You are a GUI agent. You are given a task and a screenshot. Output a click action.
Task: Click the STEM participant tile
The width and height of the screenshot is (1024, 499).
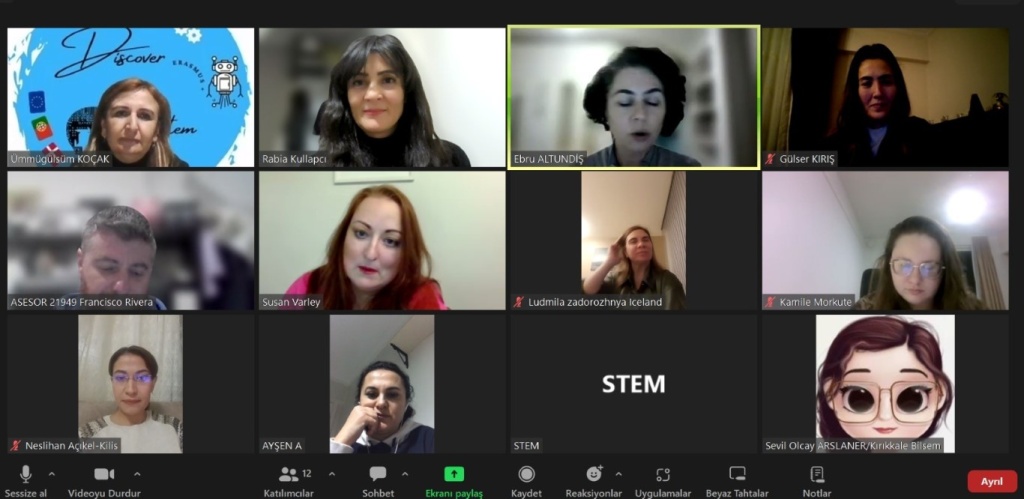pos(633,384)
